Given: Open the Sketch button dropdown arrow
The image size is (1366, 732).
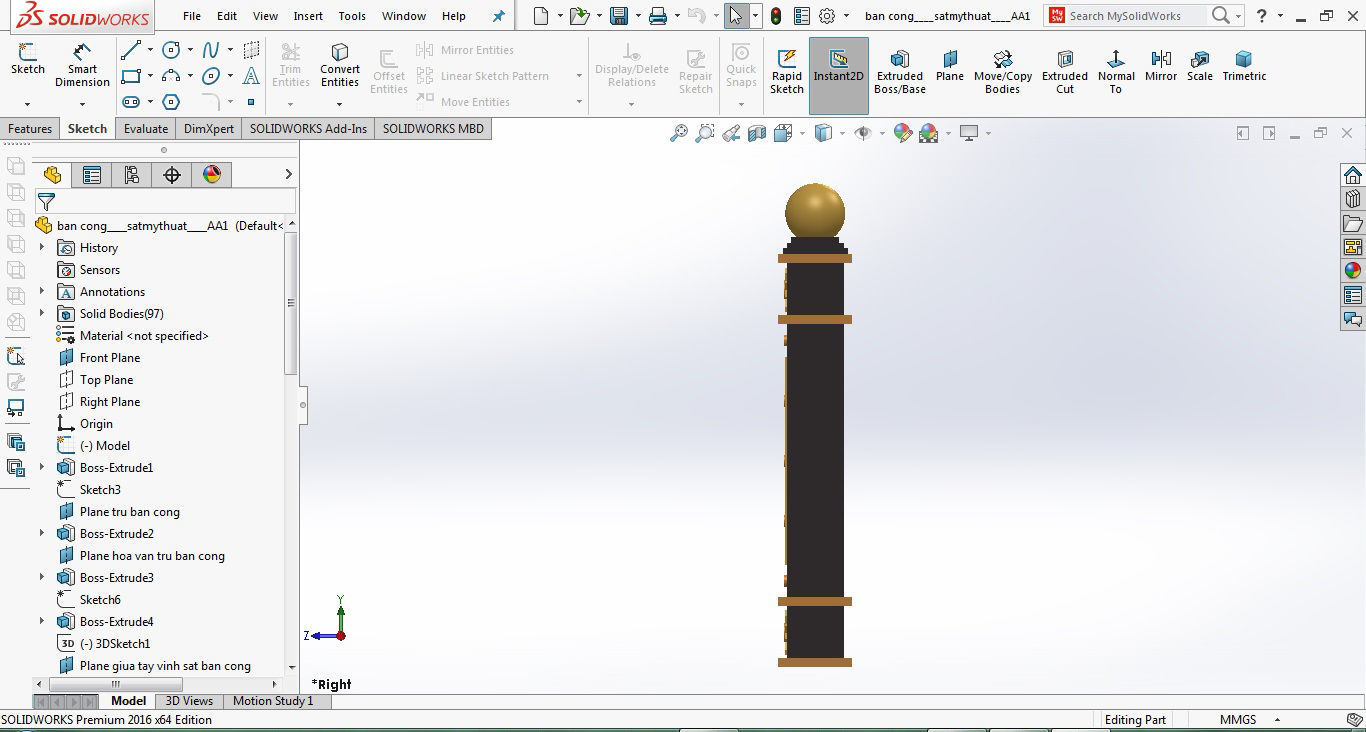Looking at the screenshot, I should tap(27, 104).
